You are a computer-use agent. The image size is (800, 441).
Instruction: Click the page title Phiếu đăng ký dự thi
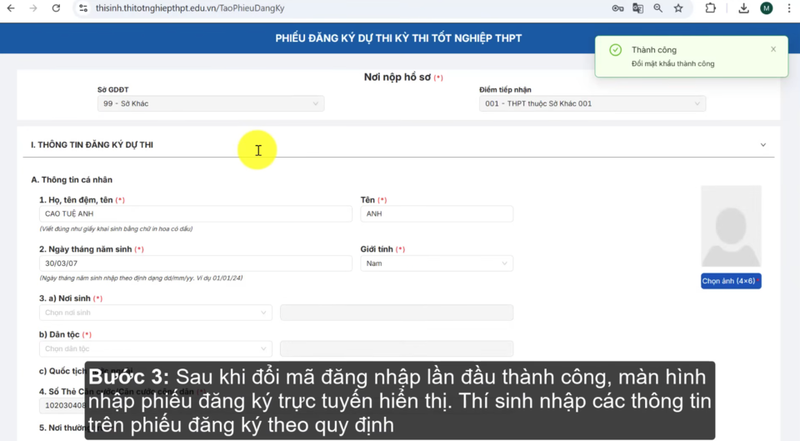pyautogui.click(x=398, y=38)
